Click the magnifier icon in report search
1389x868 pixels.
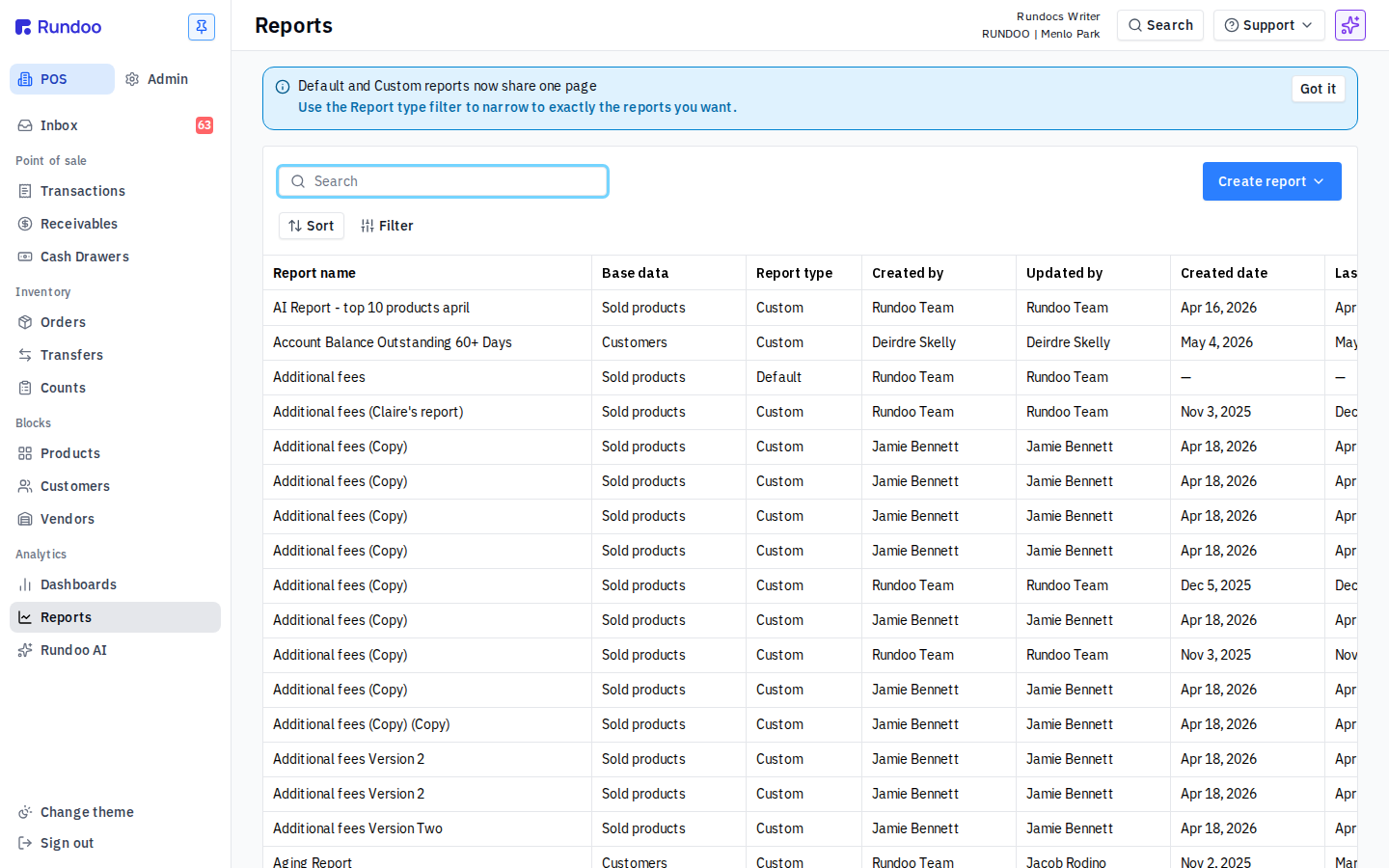pos(298,181)
